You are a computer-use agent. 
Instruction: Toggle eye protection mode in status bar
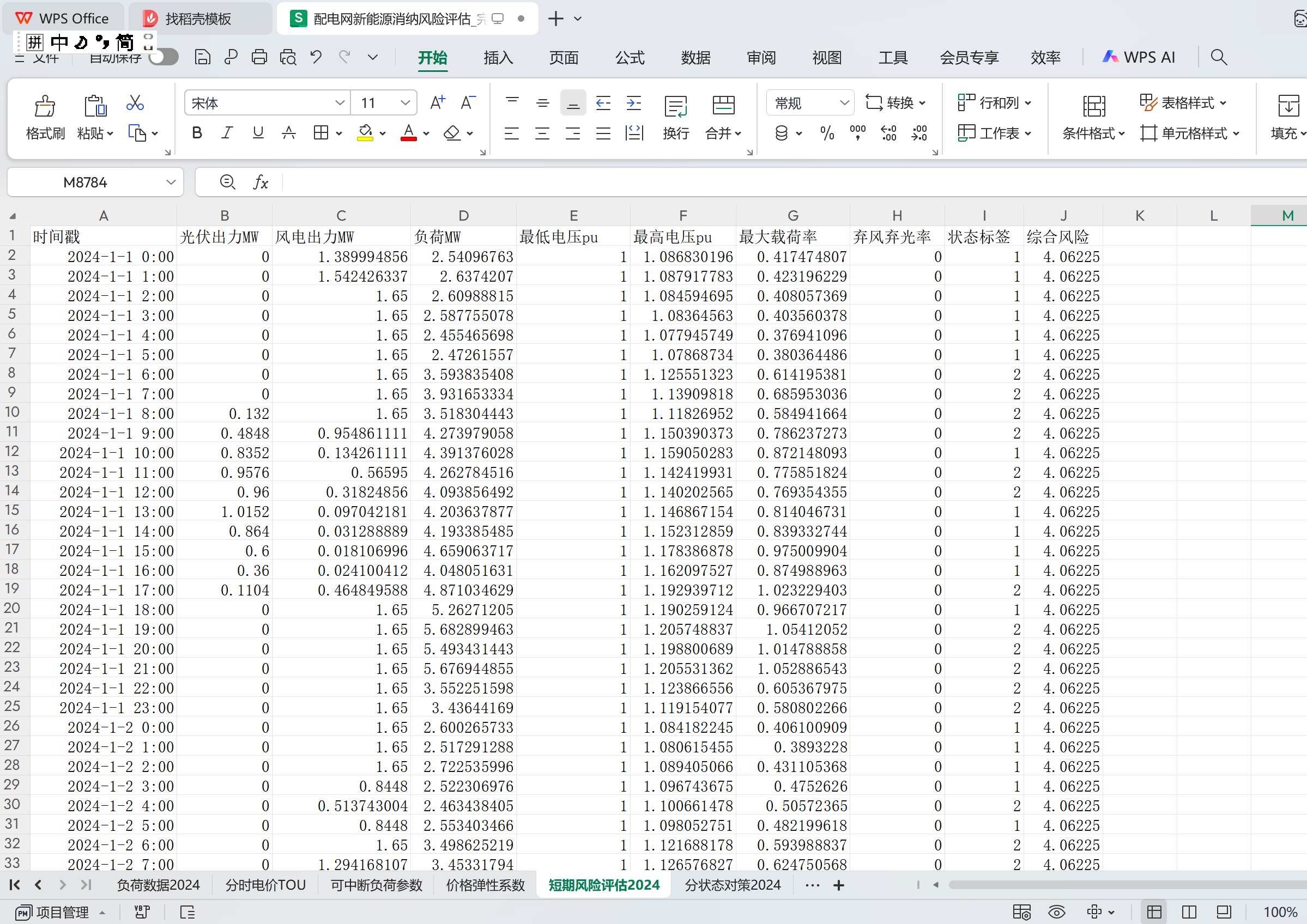pos(1056,912)
